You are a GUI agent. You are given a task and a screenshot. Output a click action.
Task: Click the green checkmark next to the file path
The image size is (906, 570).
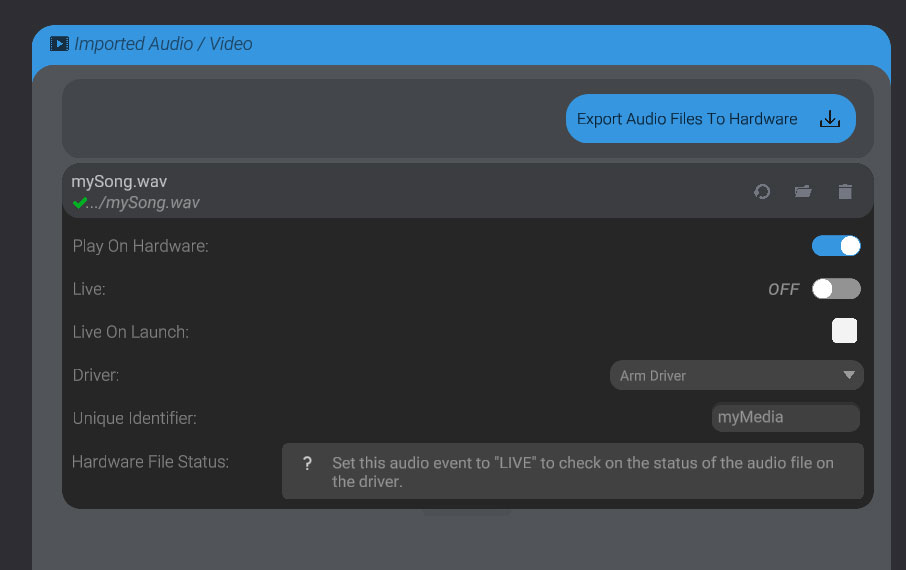click(79, 203)
